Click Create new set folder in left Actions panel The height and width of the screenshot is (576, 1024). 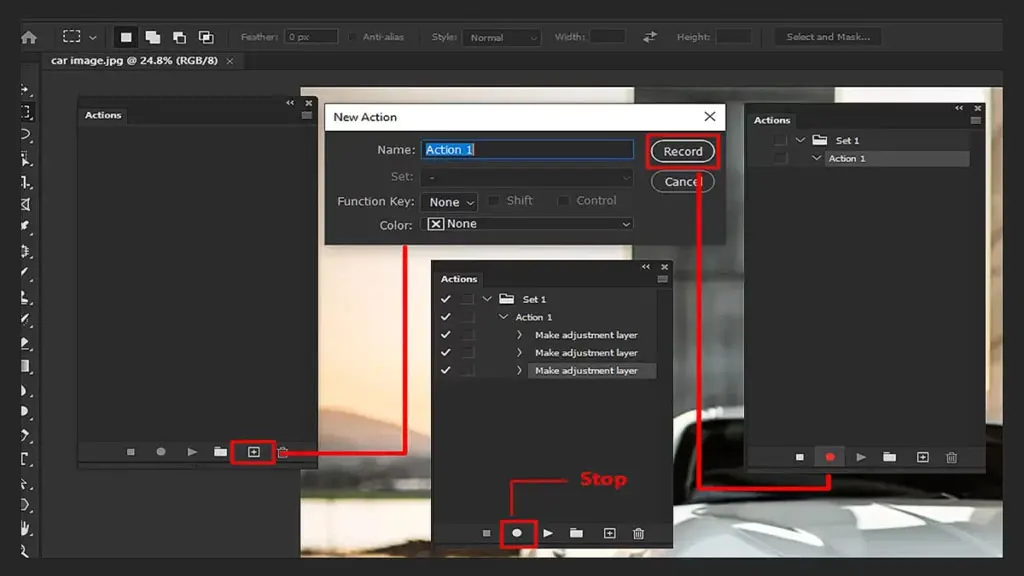[x=221, y=452]
